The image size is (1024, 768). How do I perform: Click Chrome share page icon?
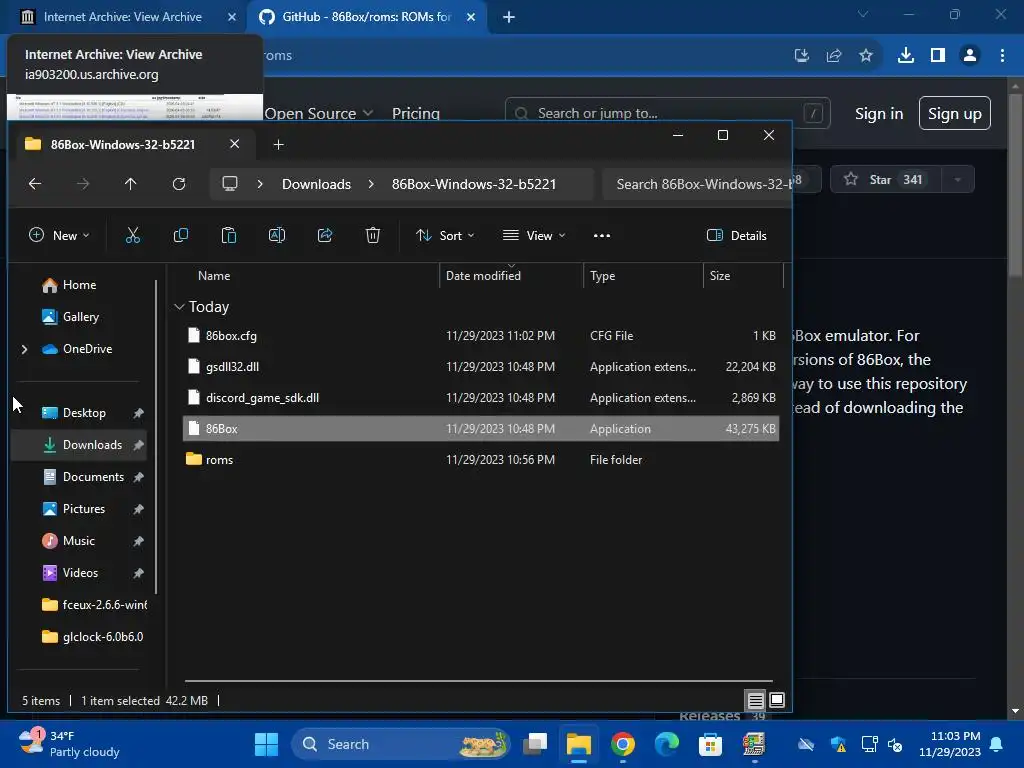click(x=834, y=56)
